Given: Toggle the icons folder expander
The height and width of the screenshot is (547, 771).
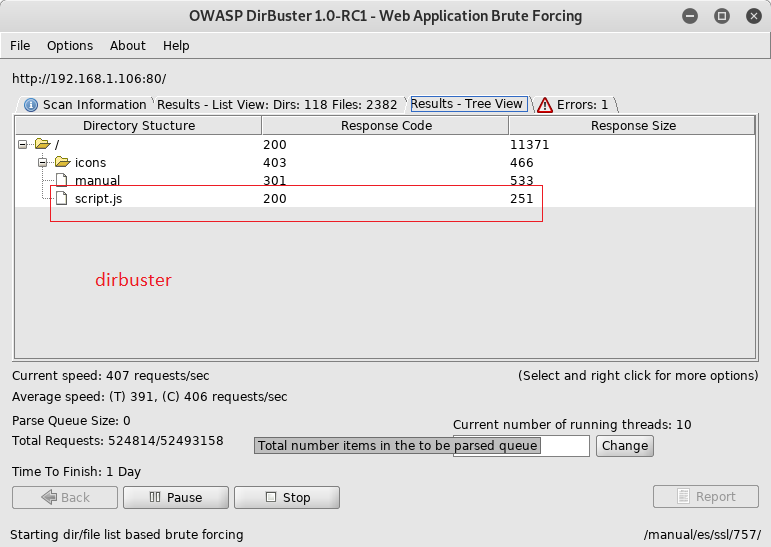Looking at the screenshot, I should 43,162.
